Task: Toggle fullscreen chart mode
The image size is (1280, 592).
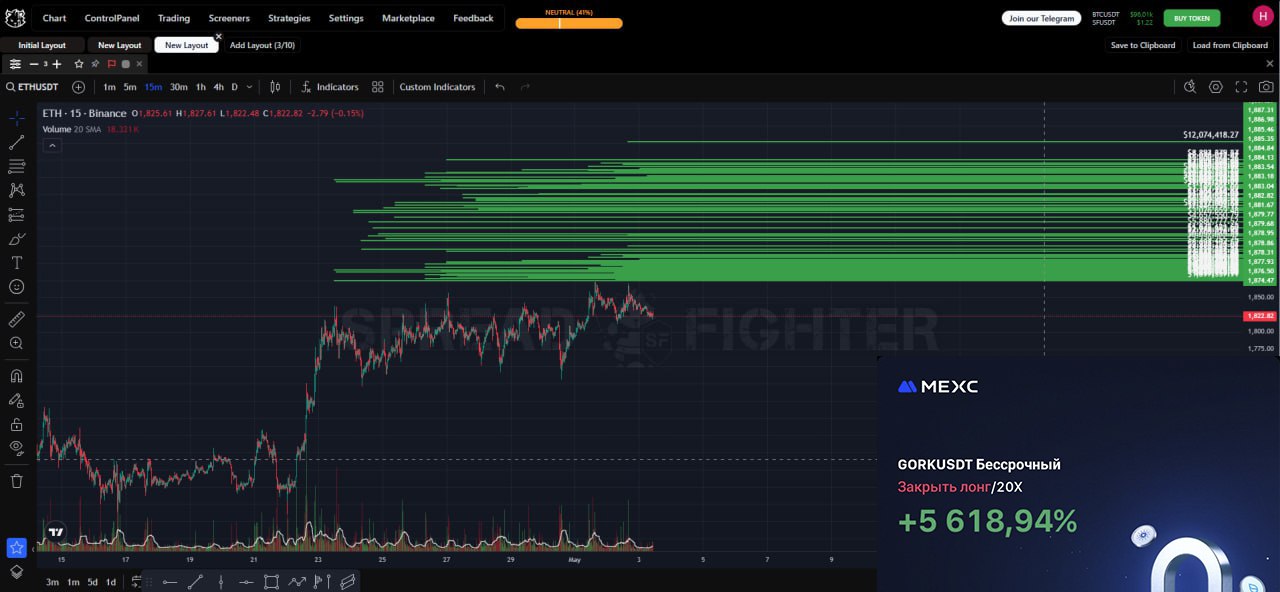Action: tap(1241, 87)
